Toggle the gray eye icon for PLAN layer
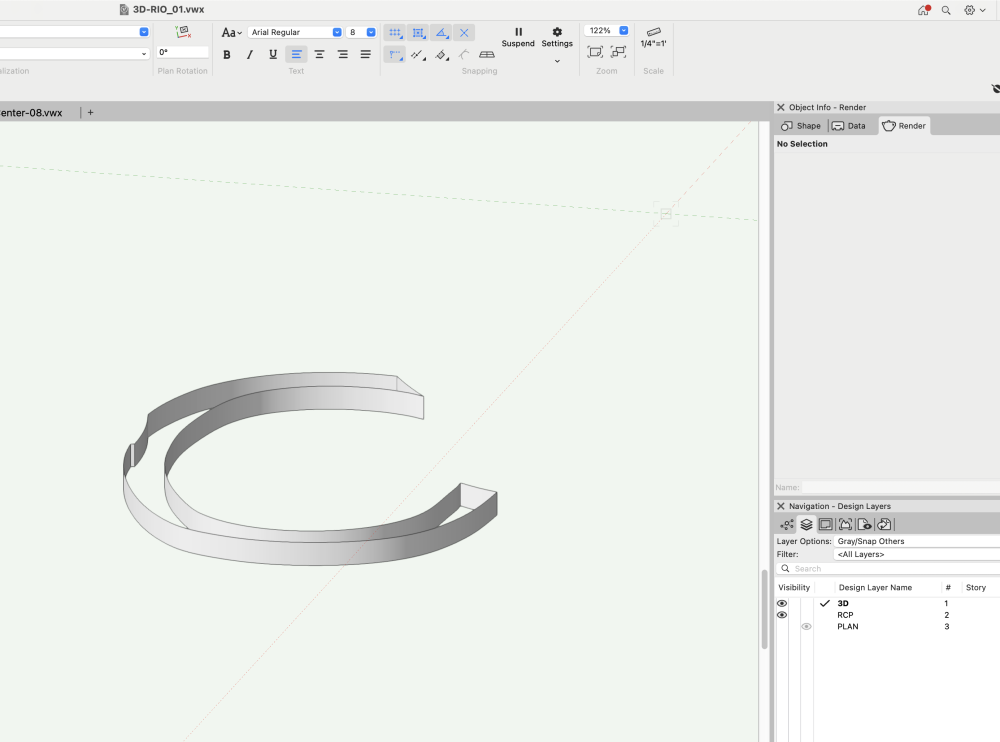 point(806,627)
